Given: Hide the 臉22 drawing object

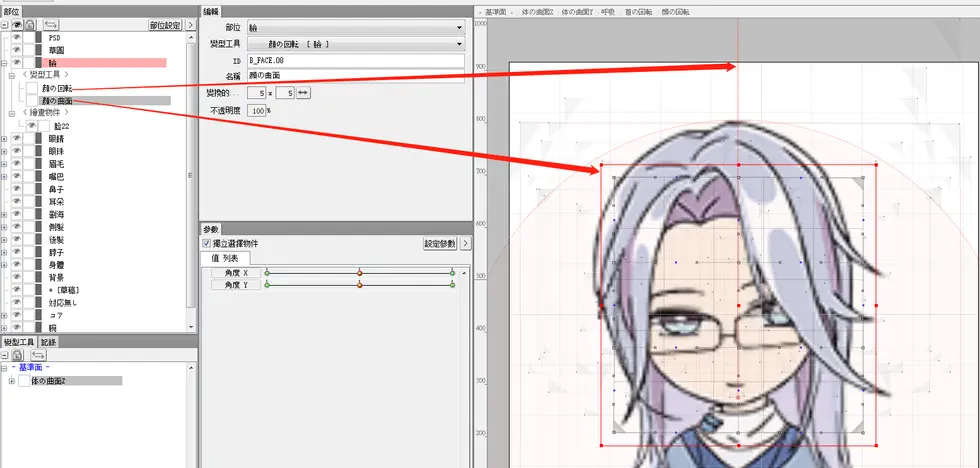Looking at the screenshot, I should 30,126.
